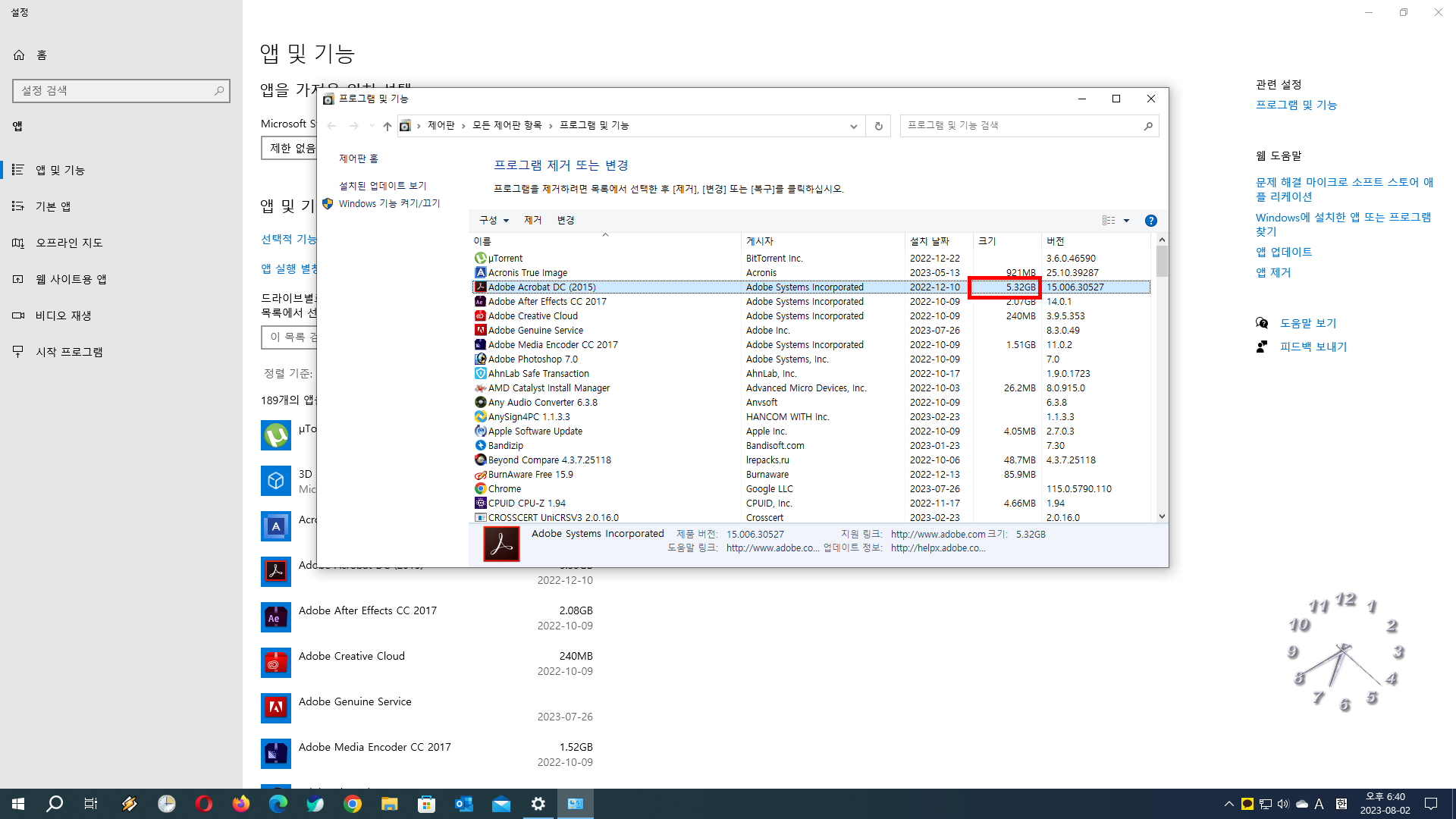Image resolution: width=1456 pixels, height=819 pixels.
Task: Select 앱 및 기능 in Settings sidebar
Action: click(121, 170)
